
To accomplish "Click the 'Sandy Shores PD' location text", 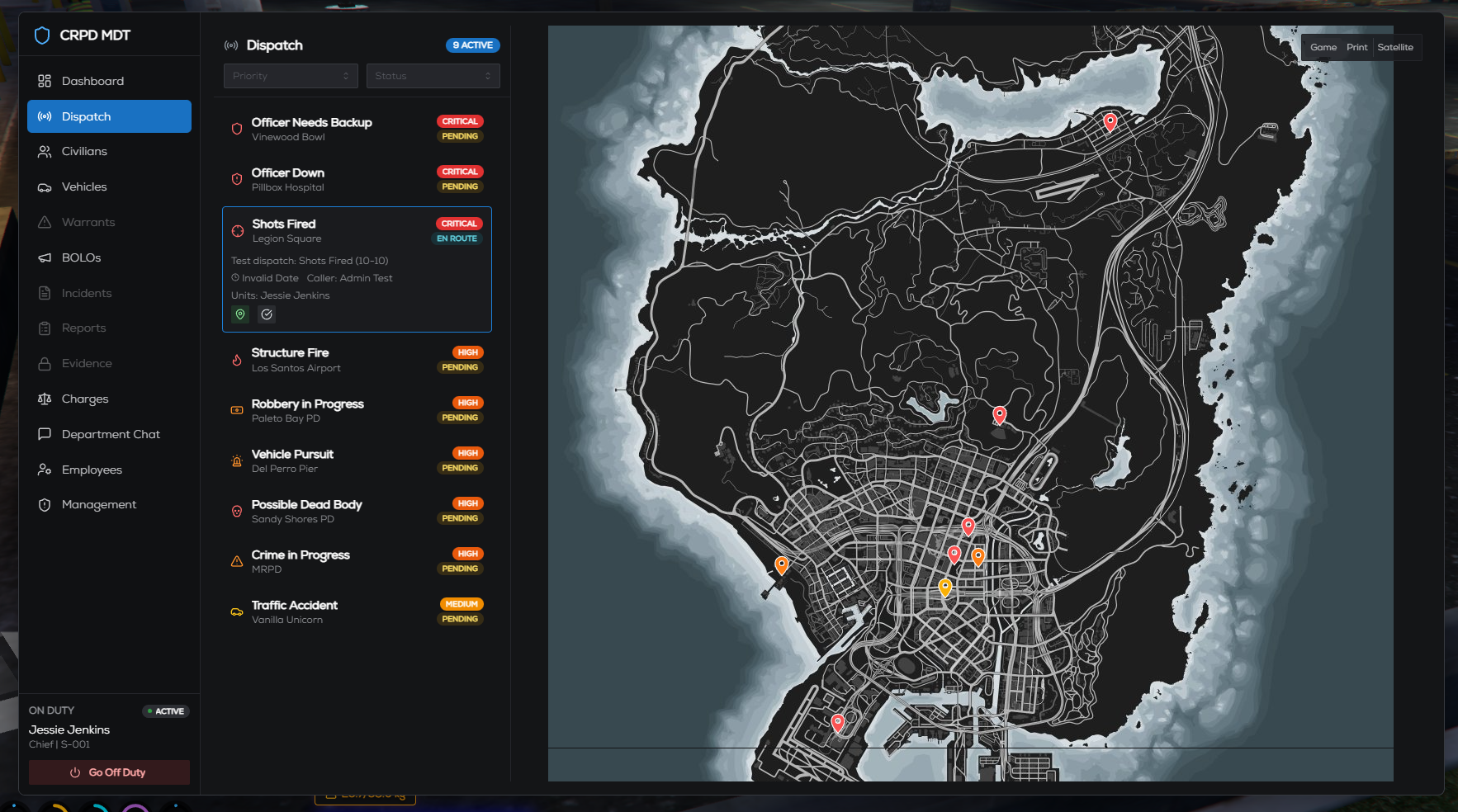I will tap(293, 519).
